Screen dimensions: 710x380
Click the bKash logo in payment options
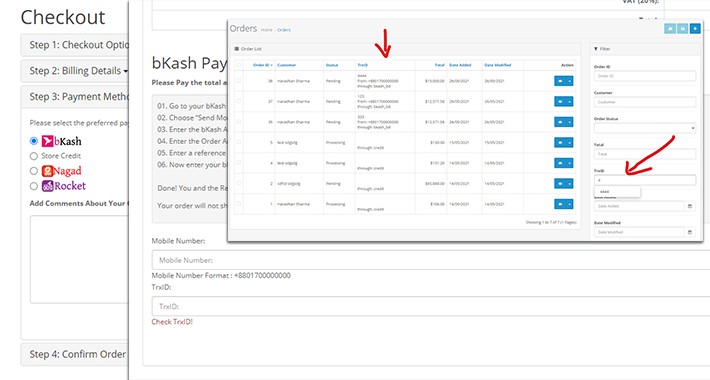[62, 141]
